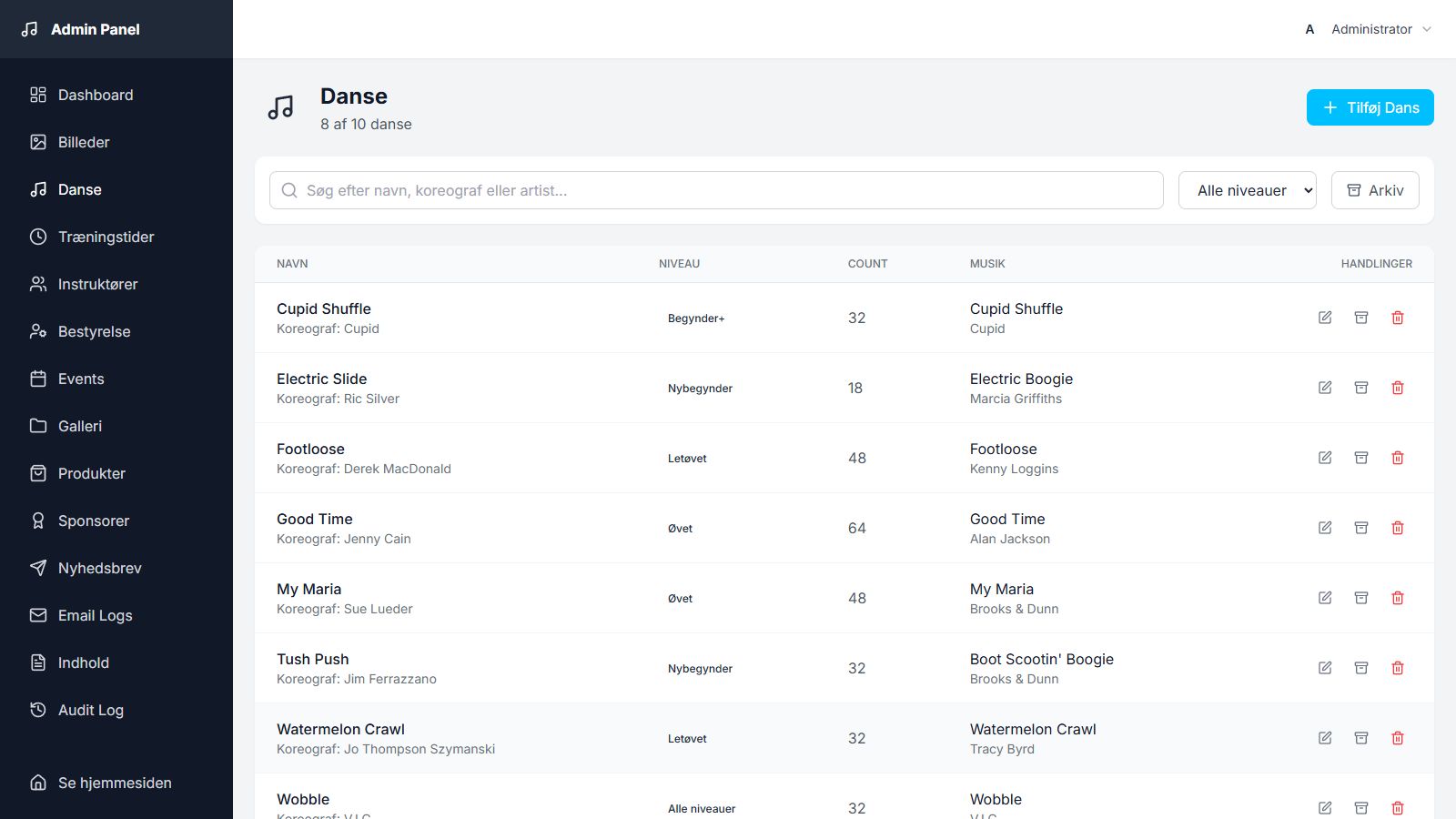Archive the Tush Push dance
This screenshot has height=819, width=1456.
pyautogui.click(x=1361, y=668)
